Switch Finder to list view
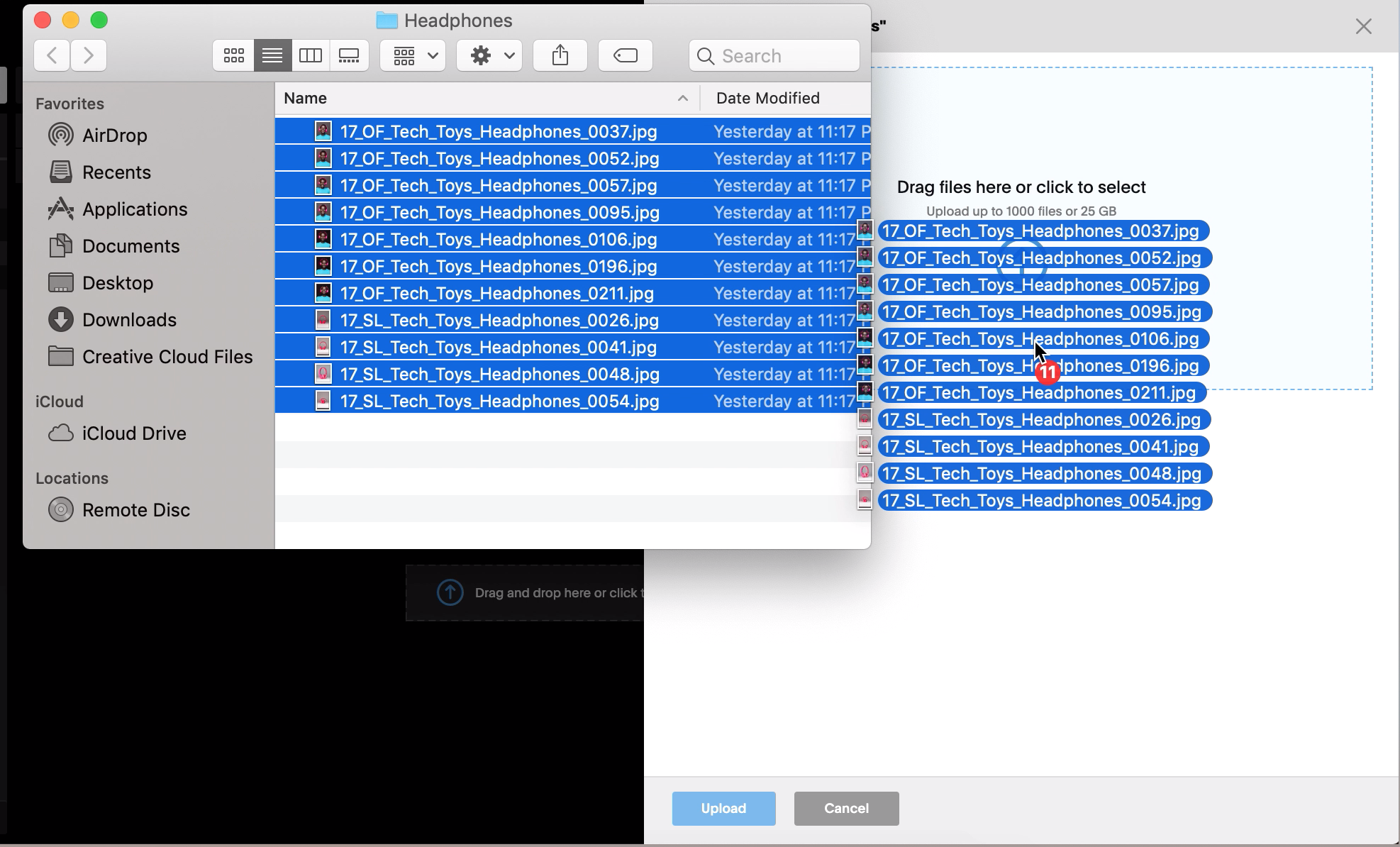Screen dimensions: 1400x847 [272, 55]
